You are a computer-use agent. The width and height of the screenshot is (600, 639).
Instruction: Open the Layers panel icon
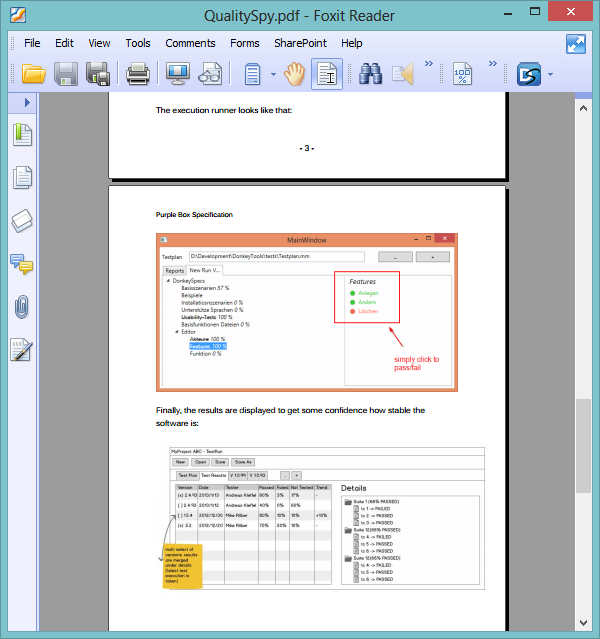click(22, 220)
